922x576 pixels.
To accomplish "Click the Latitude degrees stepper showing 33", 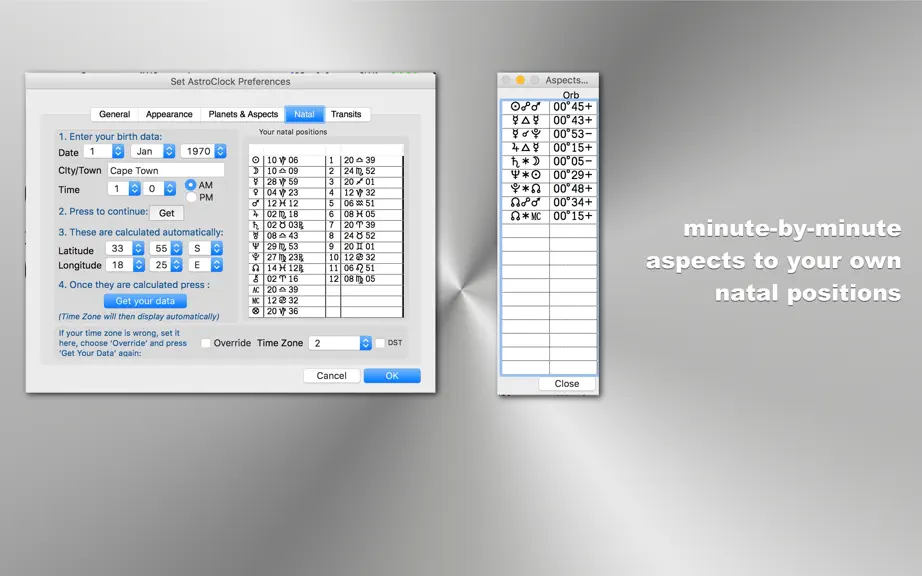I will pos(138,248).
